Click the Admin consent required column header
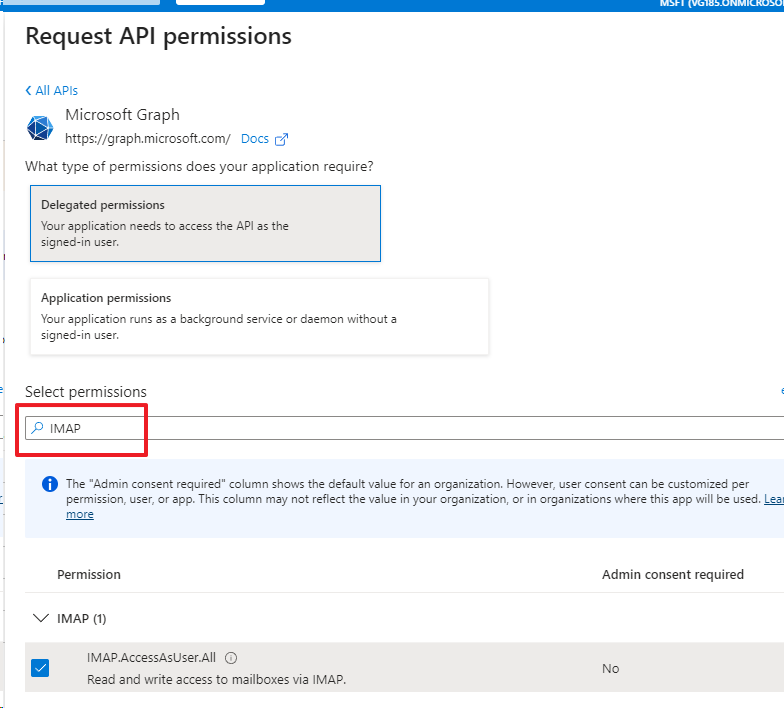Screen dimensions: 784x708 672,574
